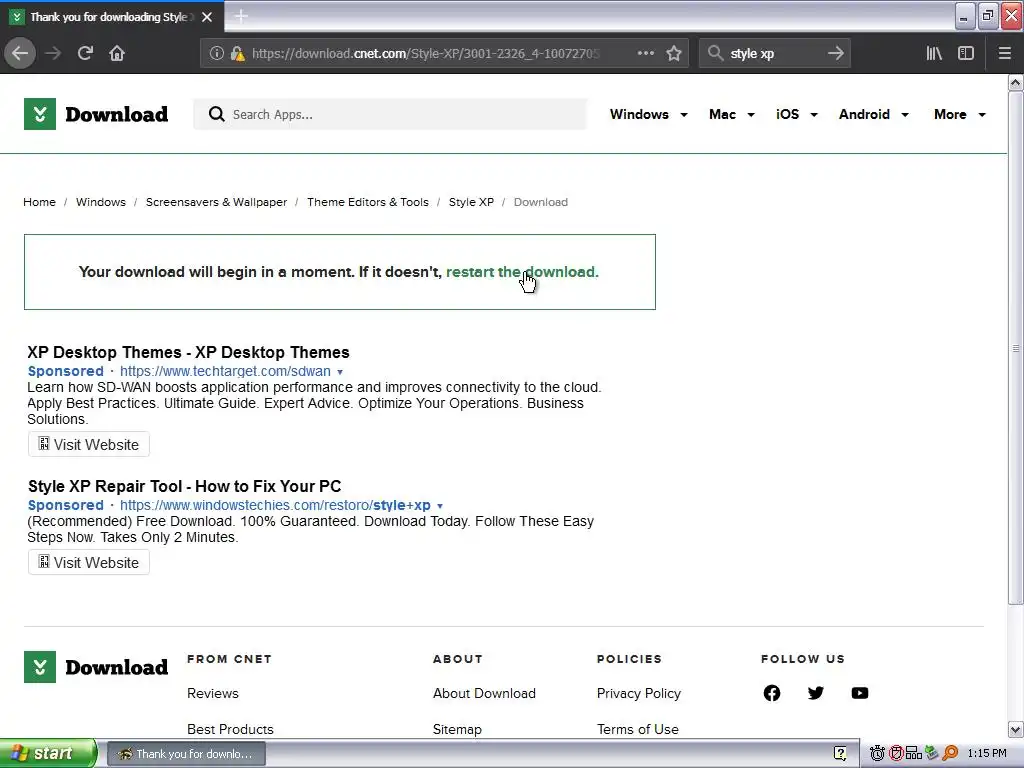This screenshot has height=768, width=1024.
Task: Open the Firefox hamburger menu
Action: pos(1004,53)
